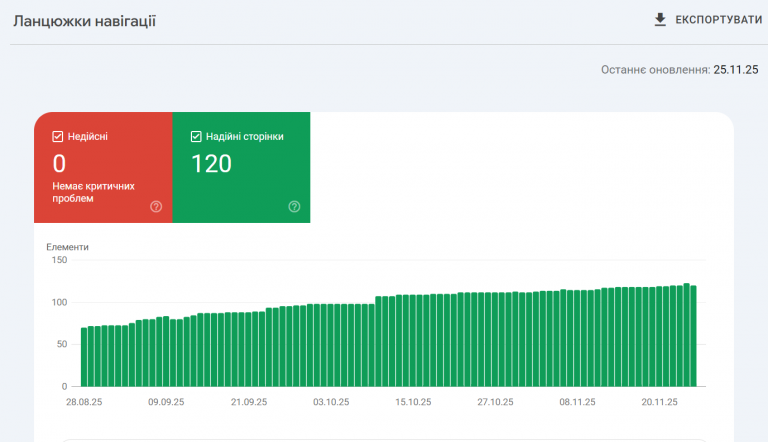This screenshot has width=768, height=442.
Task: Click the last green bar in chart
Action: (x=693, y=336)
